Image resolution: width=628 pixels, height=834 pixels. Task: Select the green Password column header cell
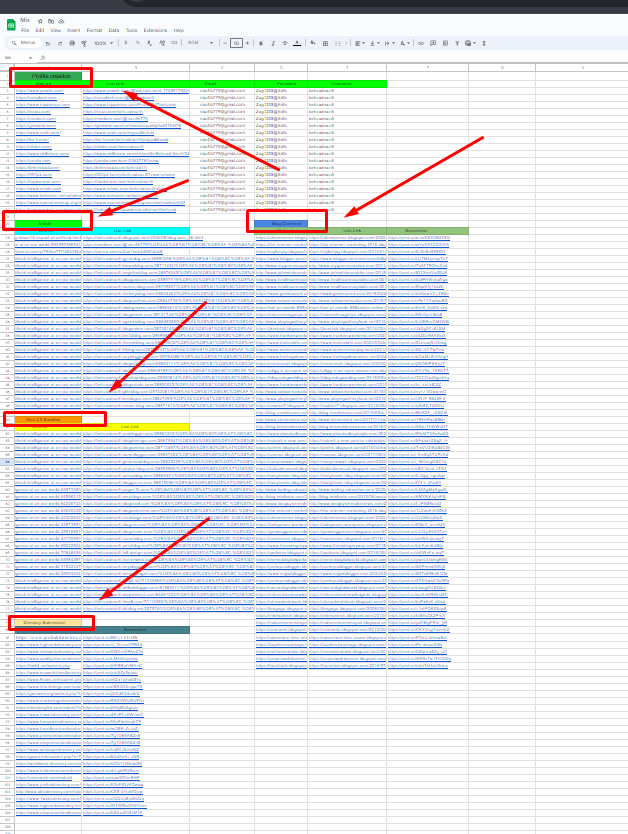[x=281, y=84]
